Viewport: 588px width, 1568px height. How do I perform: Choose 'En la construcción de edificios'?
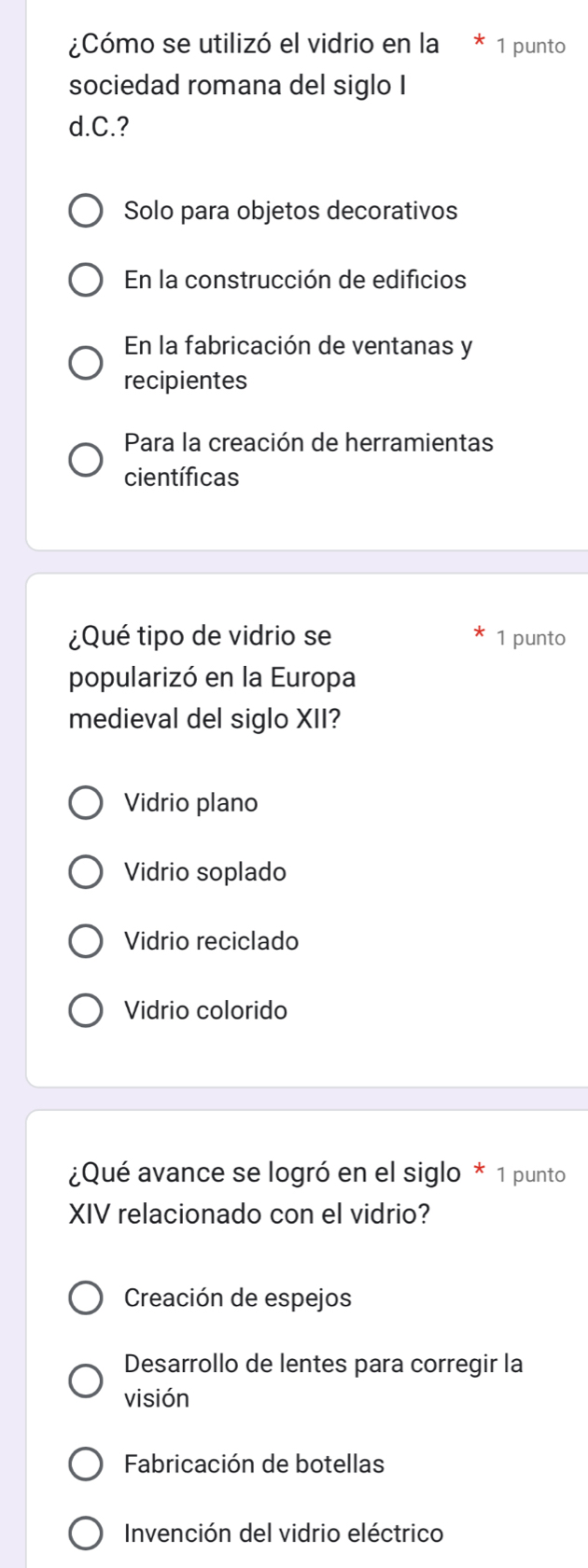click(x=87, y=280)
